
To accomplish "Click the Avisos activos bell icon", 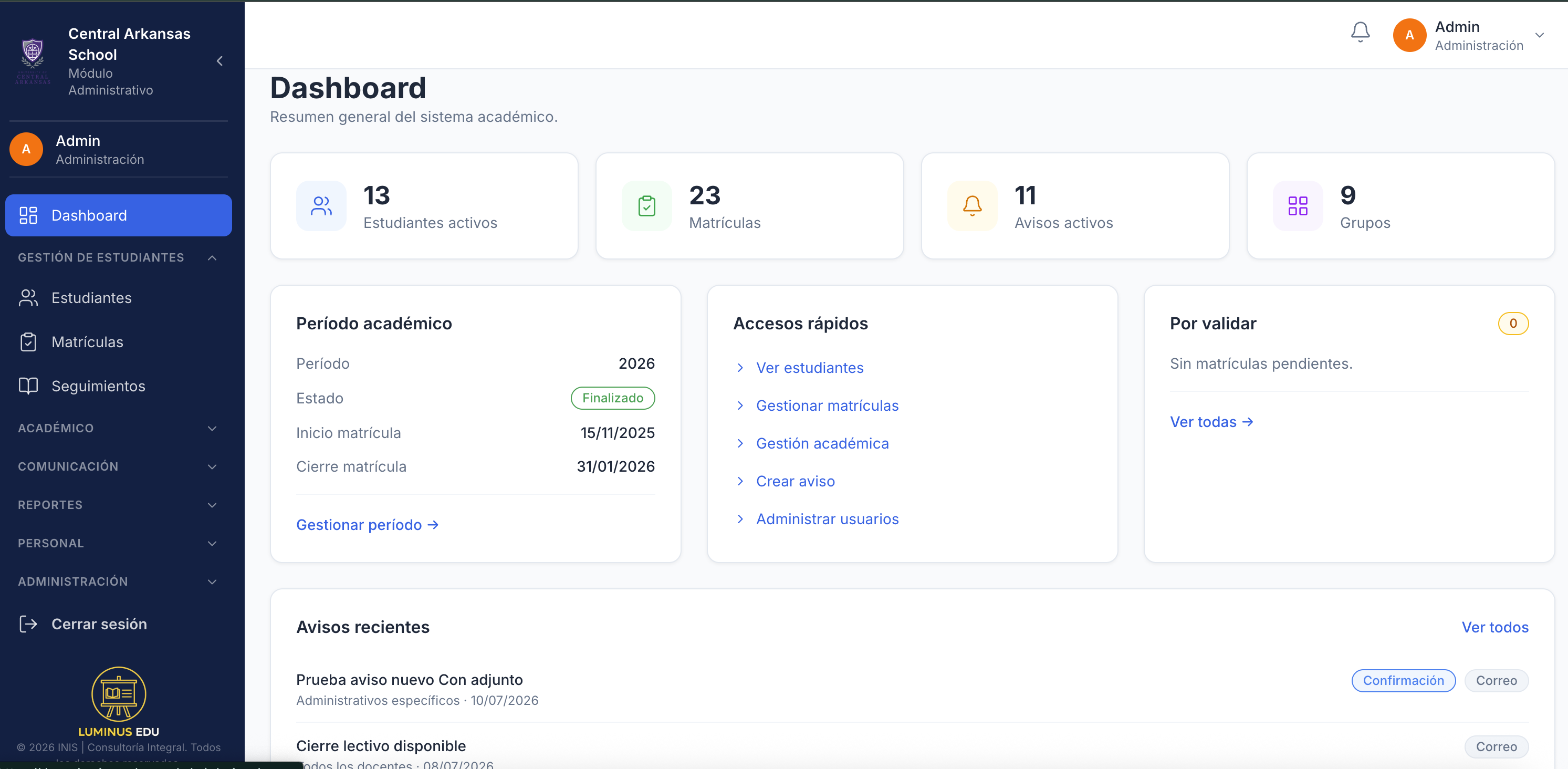I will (972, 206).
